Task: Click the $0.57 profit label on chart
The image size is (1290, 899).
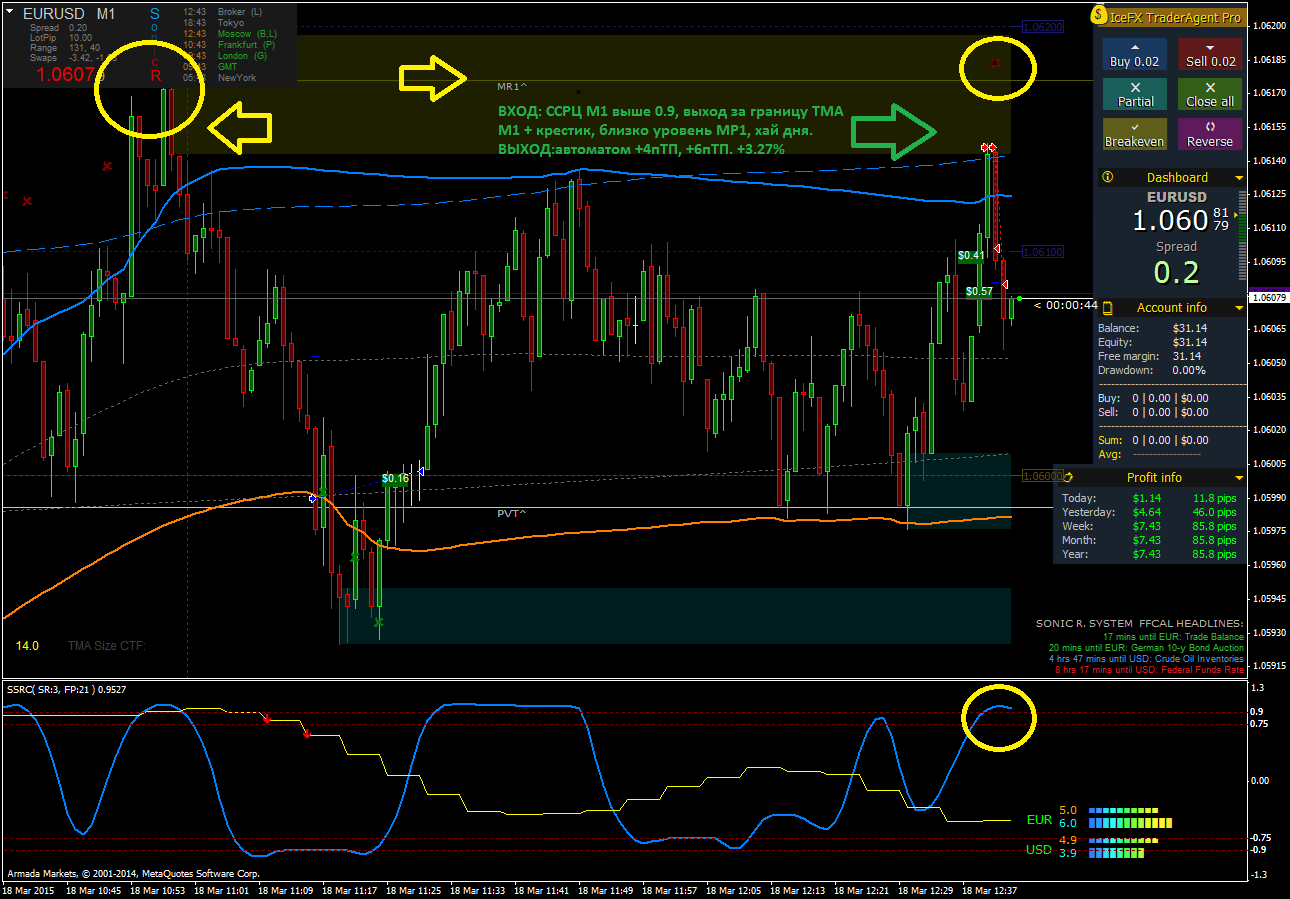Action: (979, 291)
